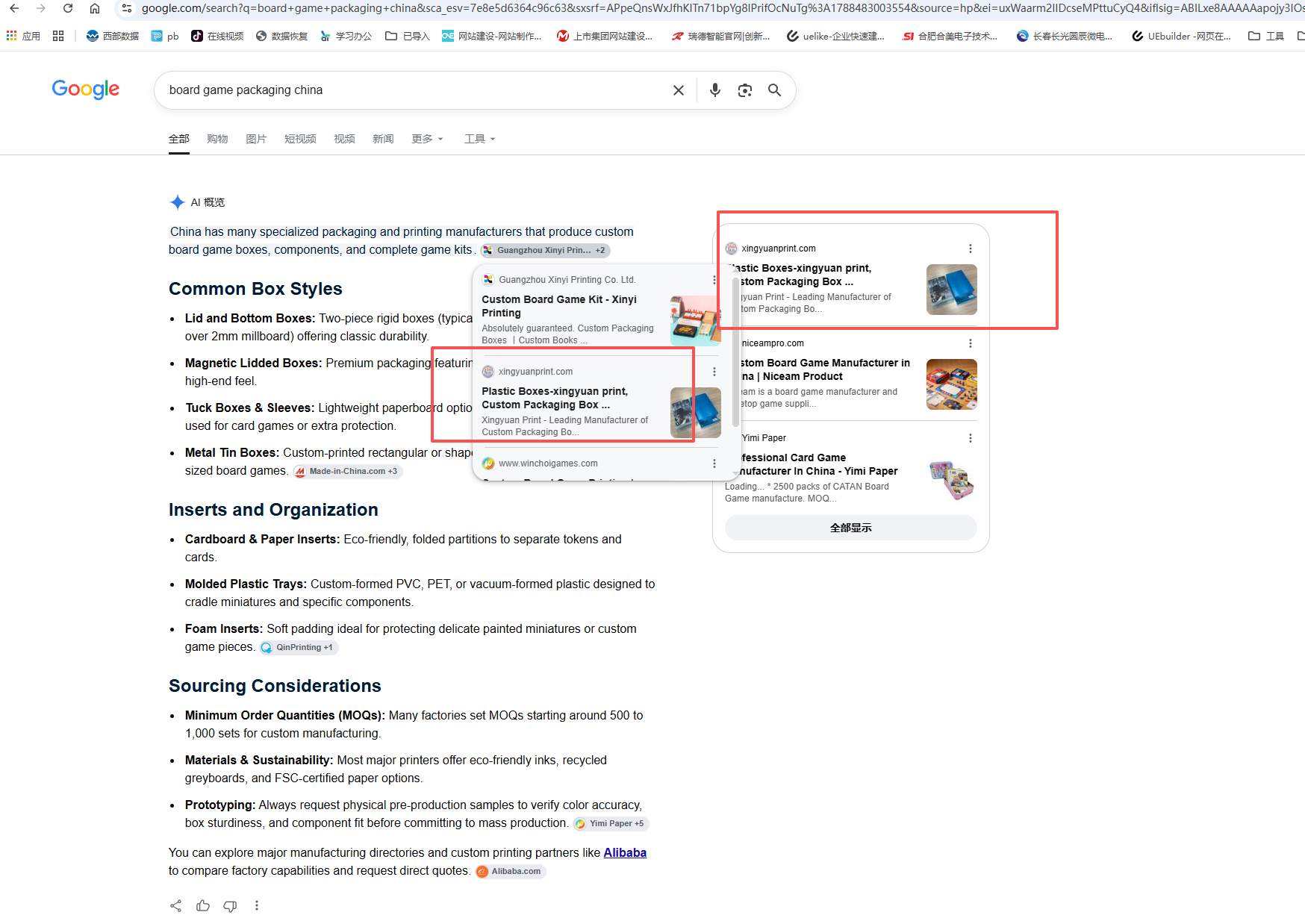Switch to the 图片 images tab
1305x924 pixels.
(x=256, y=139)
